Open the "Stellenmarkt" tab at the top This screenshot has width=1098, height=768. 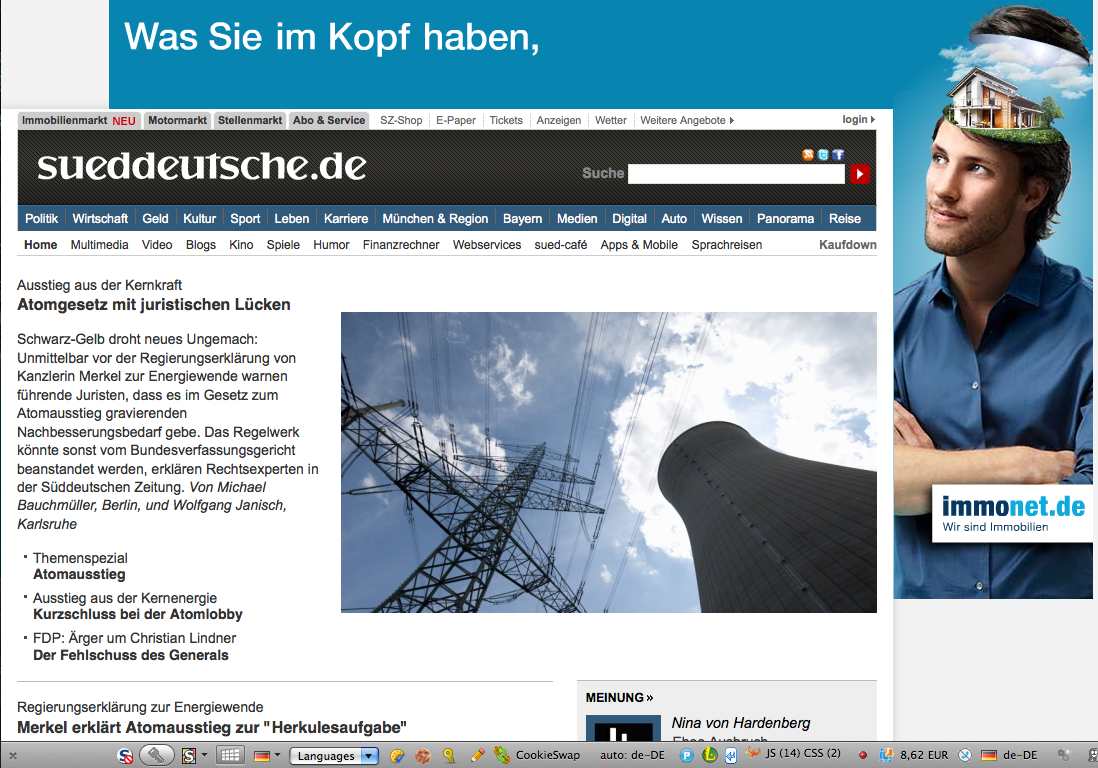pos(249,120)
